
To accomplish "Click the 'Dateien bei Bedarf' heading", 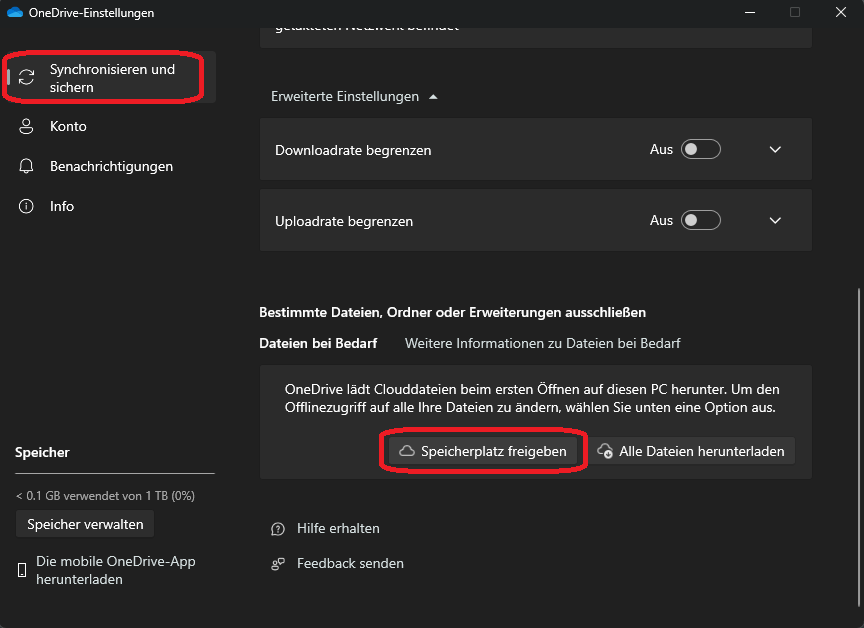I will (318, 343).
